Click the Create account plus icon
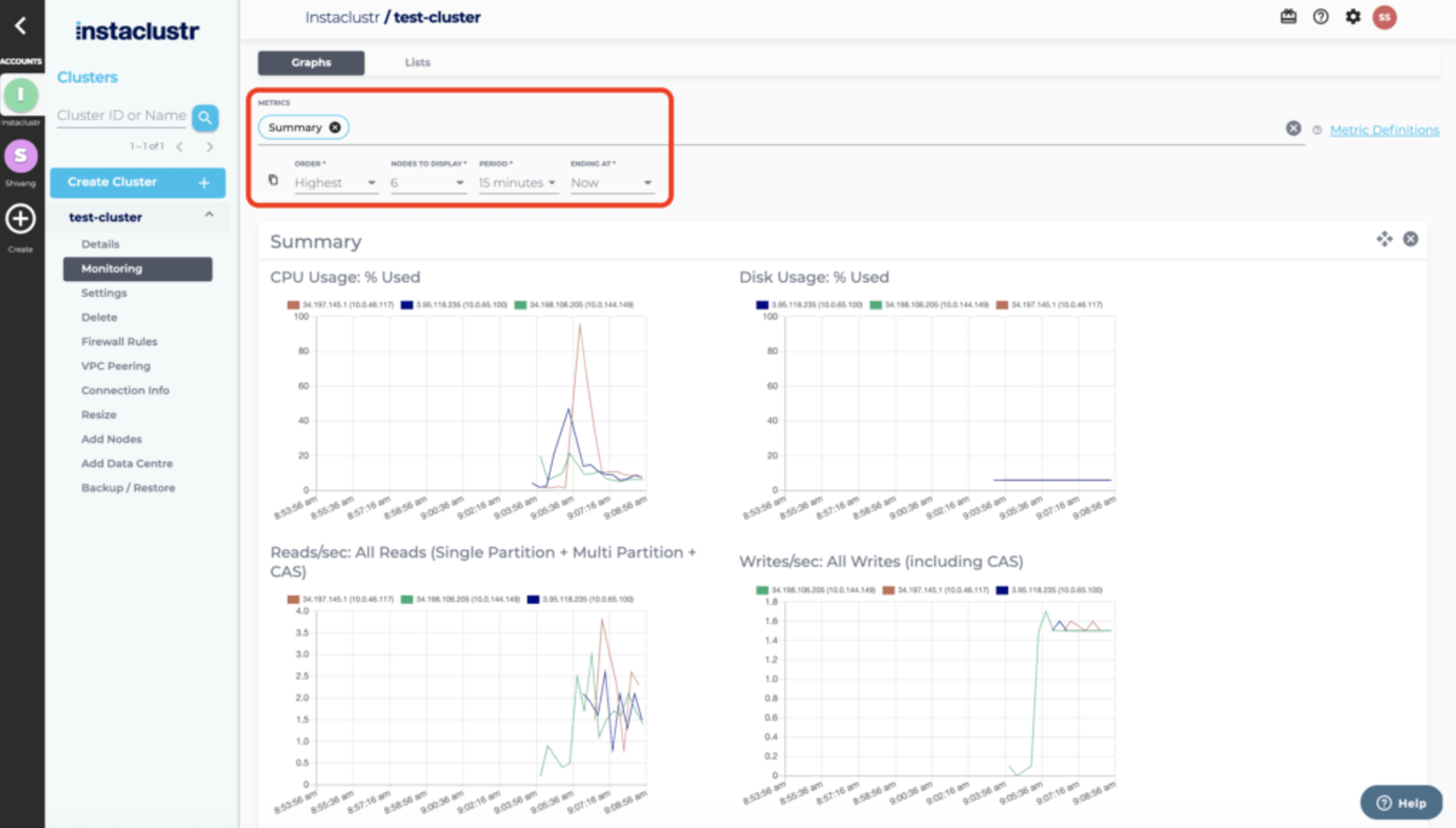Image resolution: width=1456 pixels, height=828 pixels. tap(21, 218)
